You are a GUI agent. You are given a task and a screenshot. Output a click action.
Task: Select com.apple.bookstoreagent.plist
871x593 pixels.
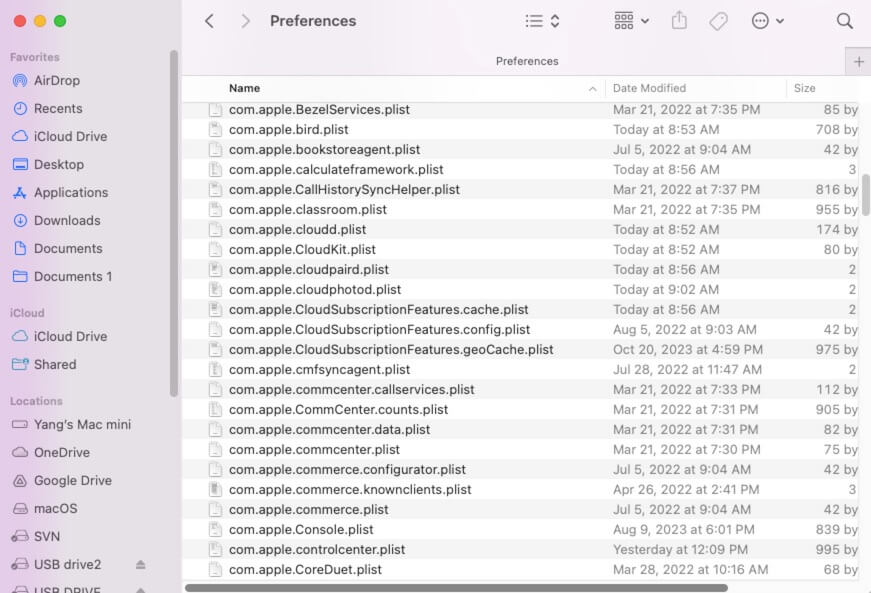click(324, 150)
